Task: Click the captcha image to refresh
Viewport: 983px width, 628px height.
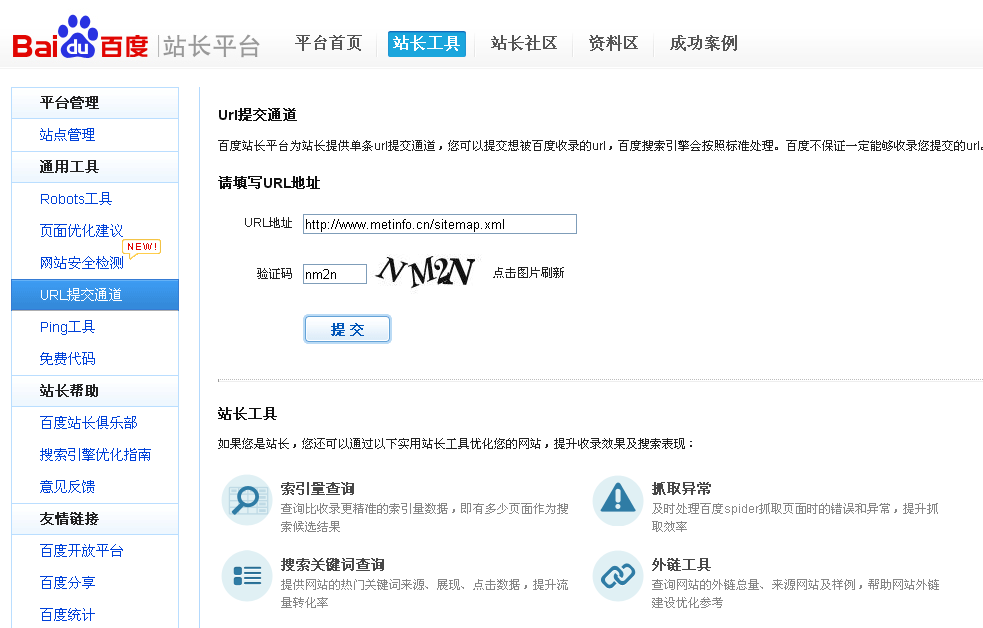Action: pyautogui.click(x=425, y=272)
